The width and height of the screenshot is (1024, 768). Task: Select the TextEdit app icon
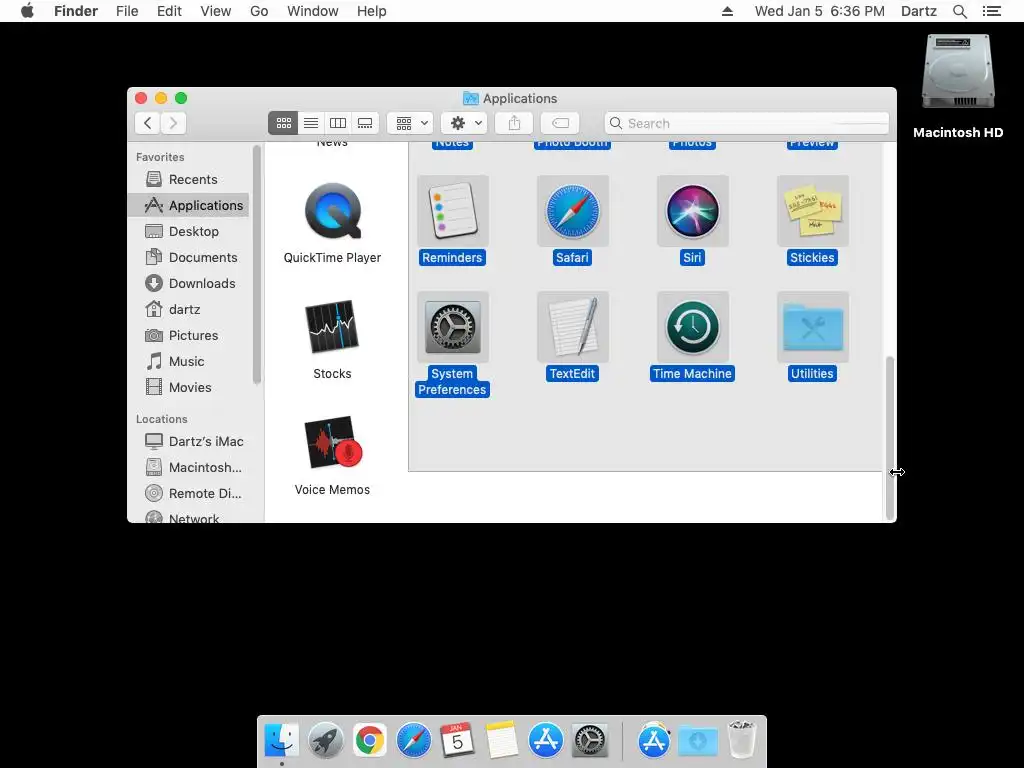573,327
